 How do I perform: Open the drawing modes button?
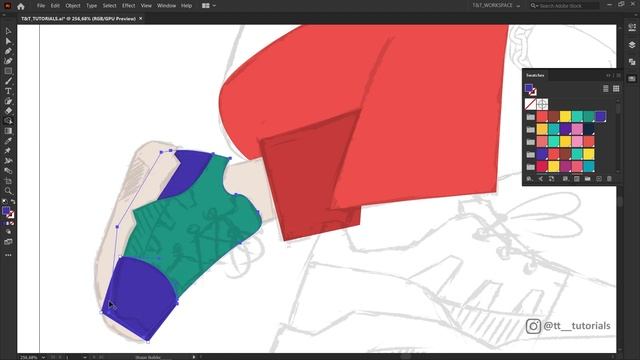[x=8, y=232]
